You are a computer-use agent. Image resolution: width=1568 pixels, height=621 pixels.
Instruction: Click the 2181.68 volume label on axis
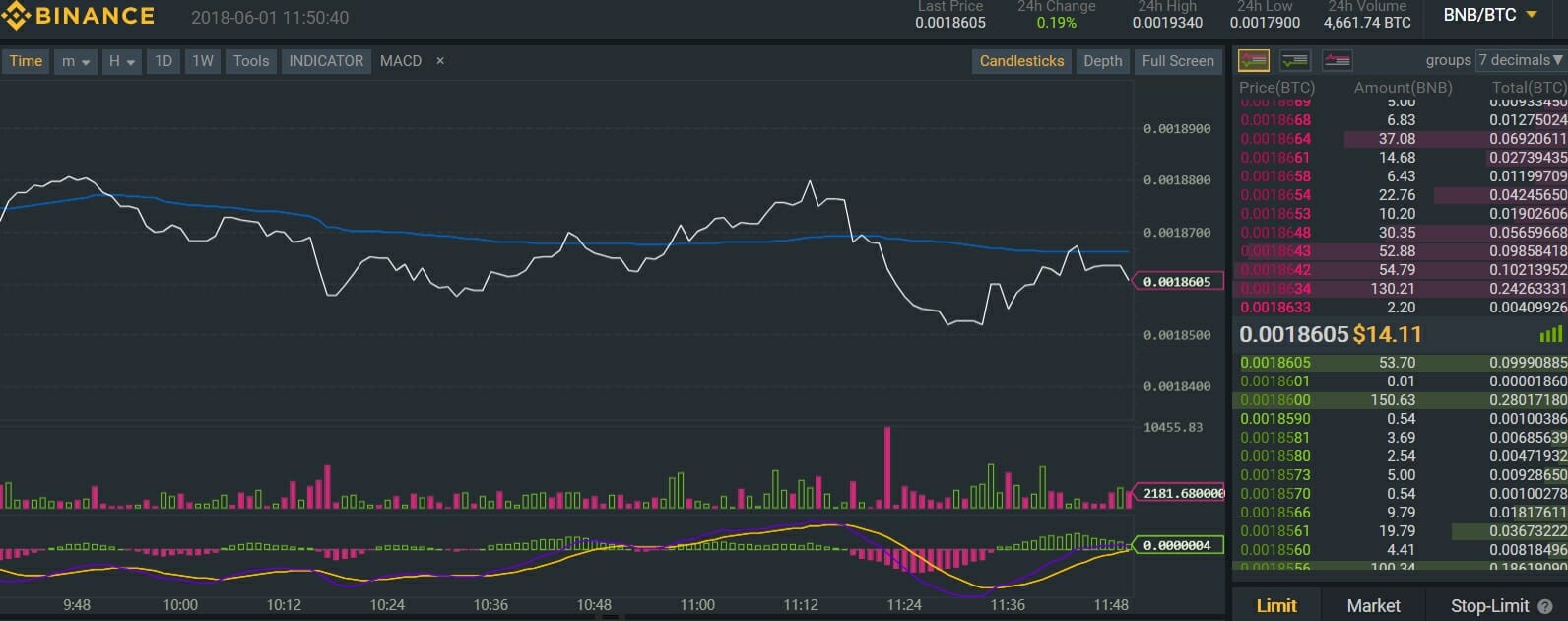point(1181,493)
